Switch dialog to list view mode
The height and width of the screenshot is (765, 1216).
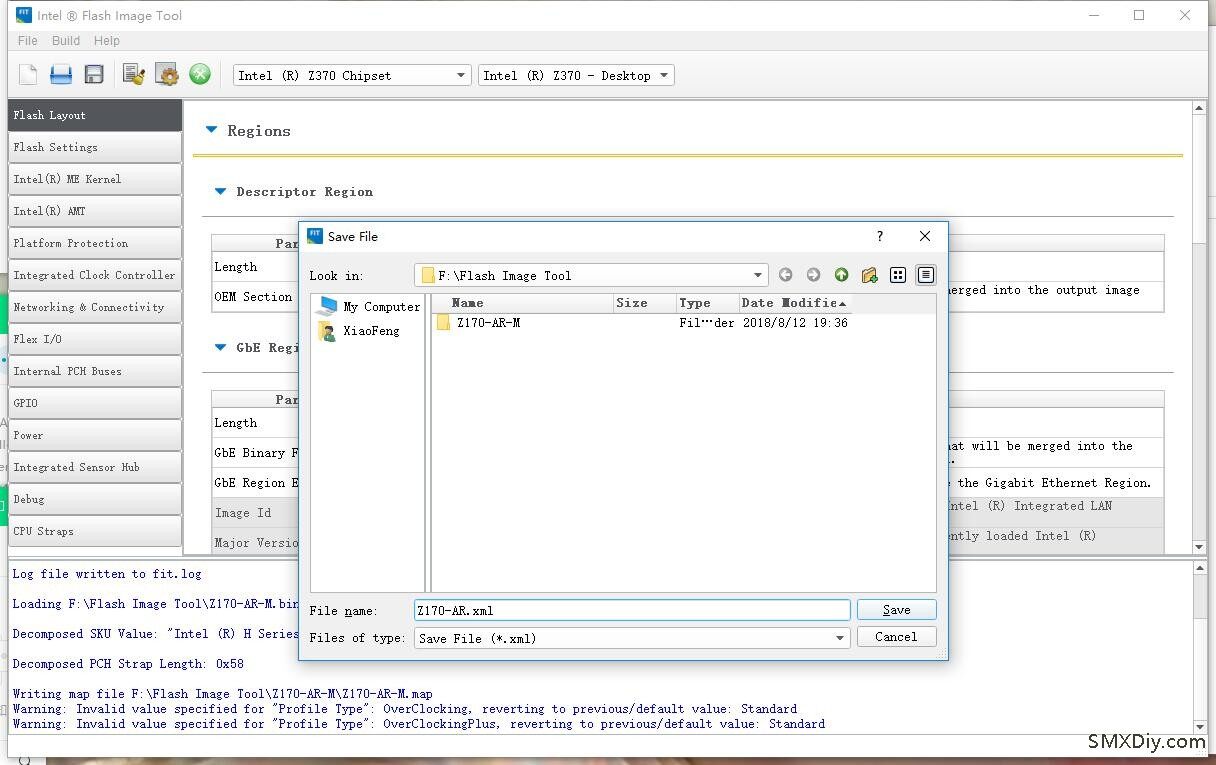(x=898, y=275)
